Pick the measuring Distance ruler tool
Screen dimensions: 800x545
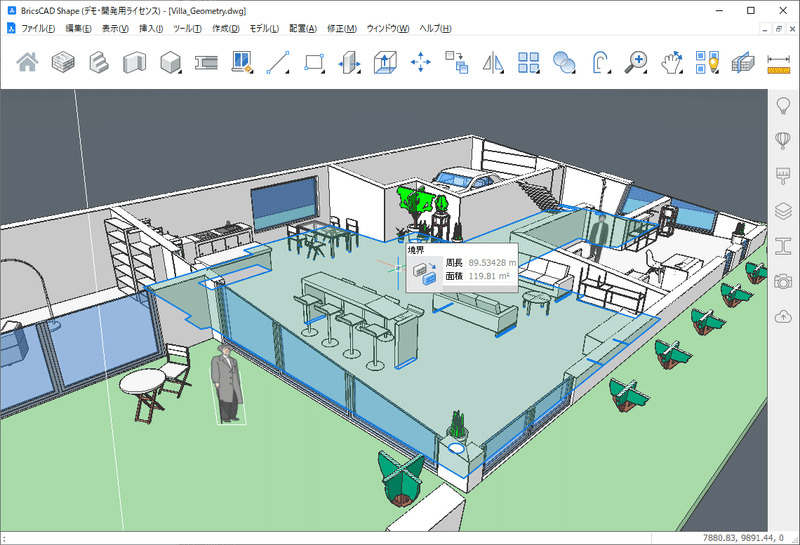[778, 63]
